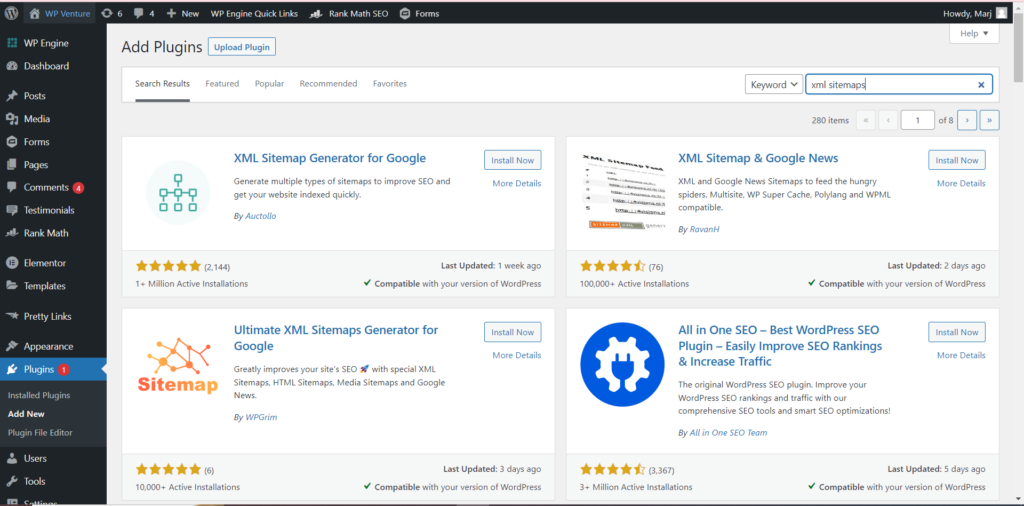
Task: Click the Rank Math sidebar icon
Action: click(12, 233)
